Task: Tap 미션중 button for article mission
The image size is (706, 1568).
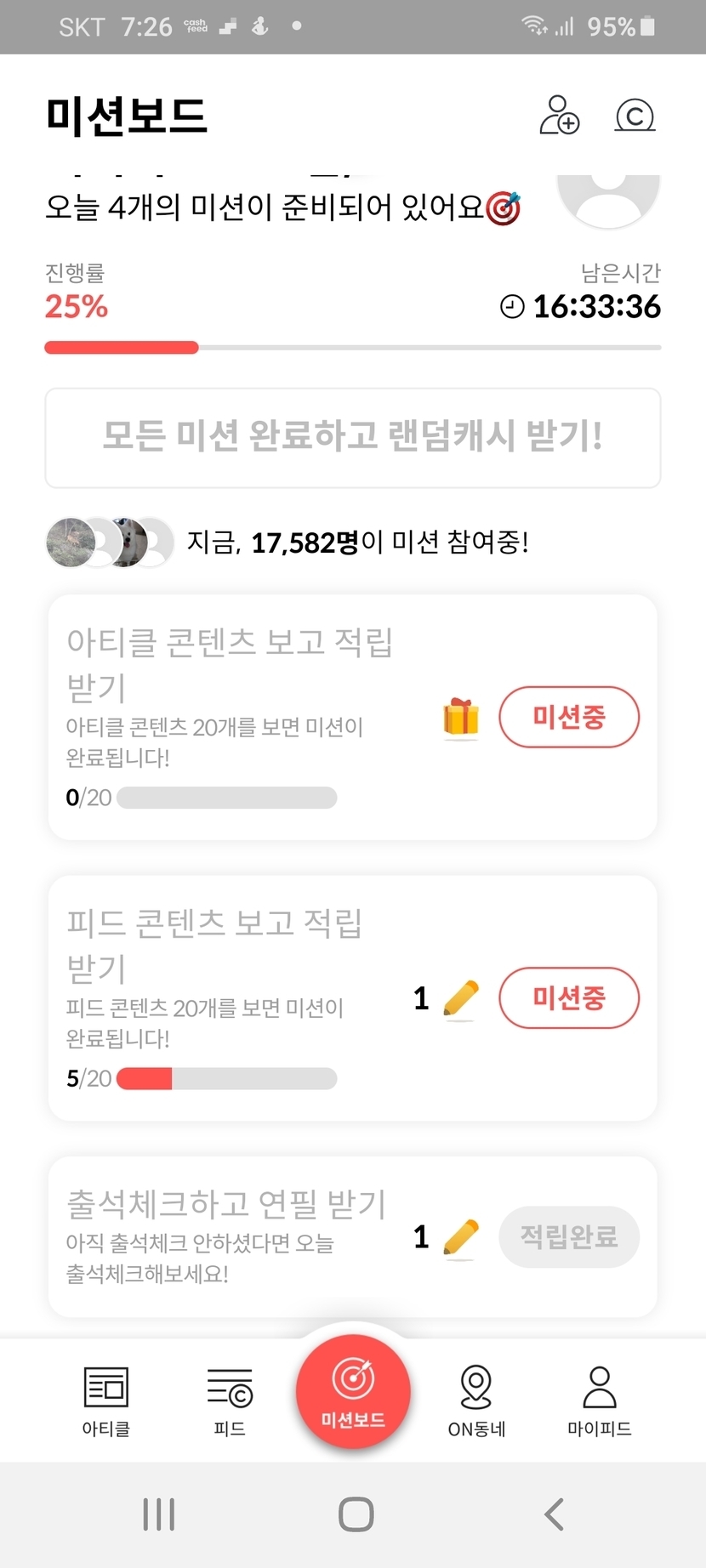Action: click(x=568, y=717)
